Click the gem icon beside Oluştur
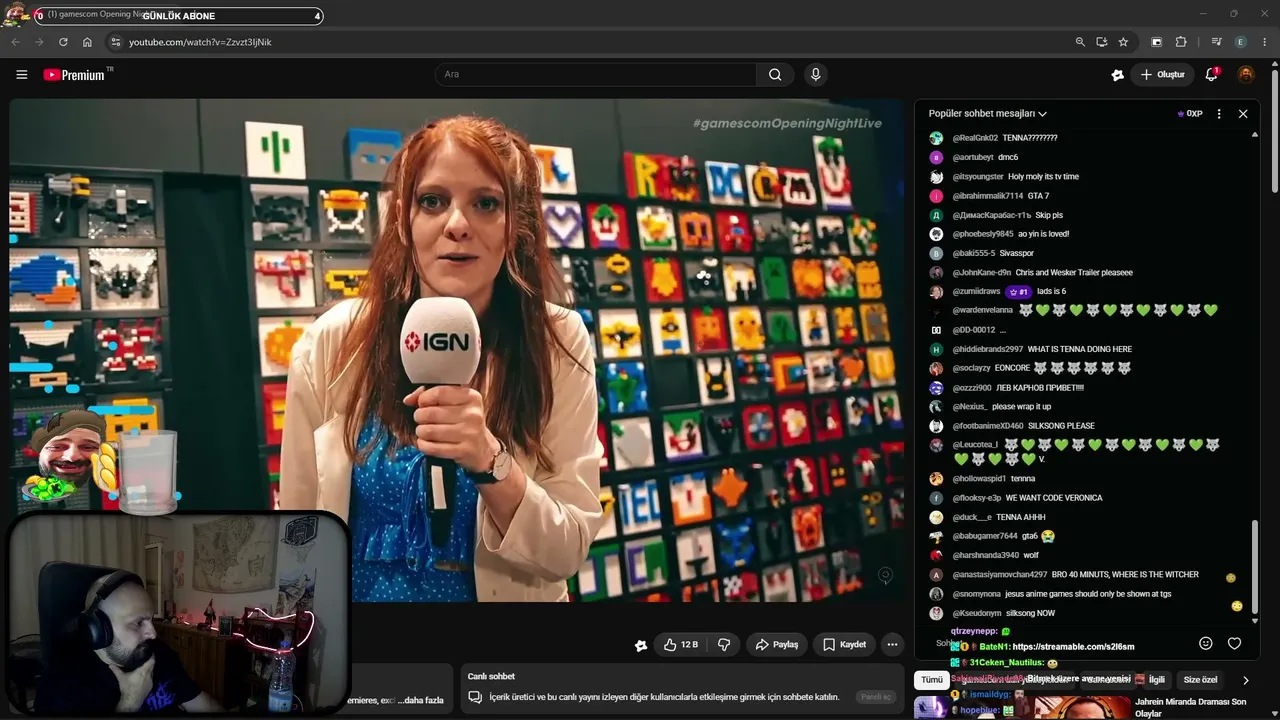The height and width of the screenshot is (720, 1280). click(1118, 74)
